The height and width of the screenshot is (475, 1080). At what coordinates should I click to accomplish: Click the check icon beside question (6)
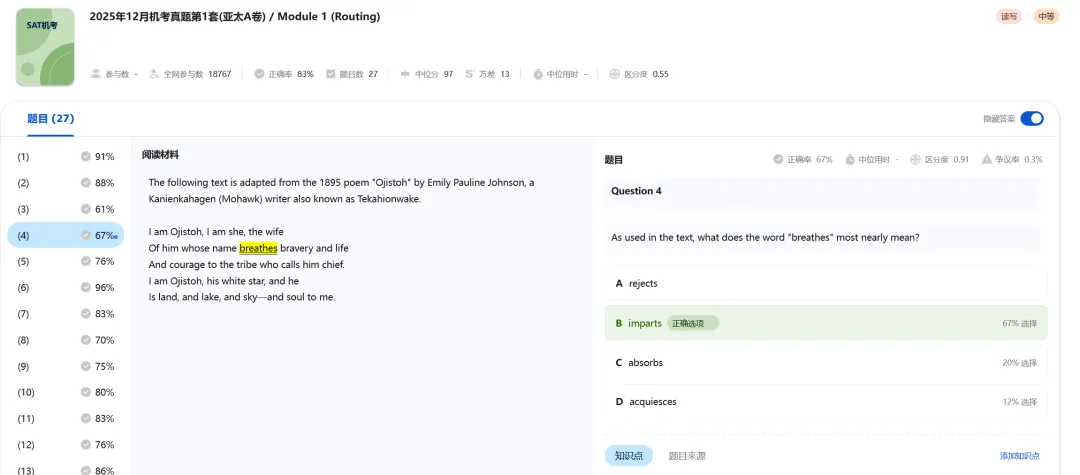coord(86,287)
